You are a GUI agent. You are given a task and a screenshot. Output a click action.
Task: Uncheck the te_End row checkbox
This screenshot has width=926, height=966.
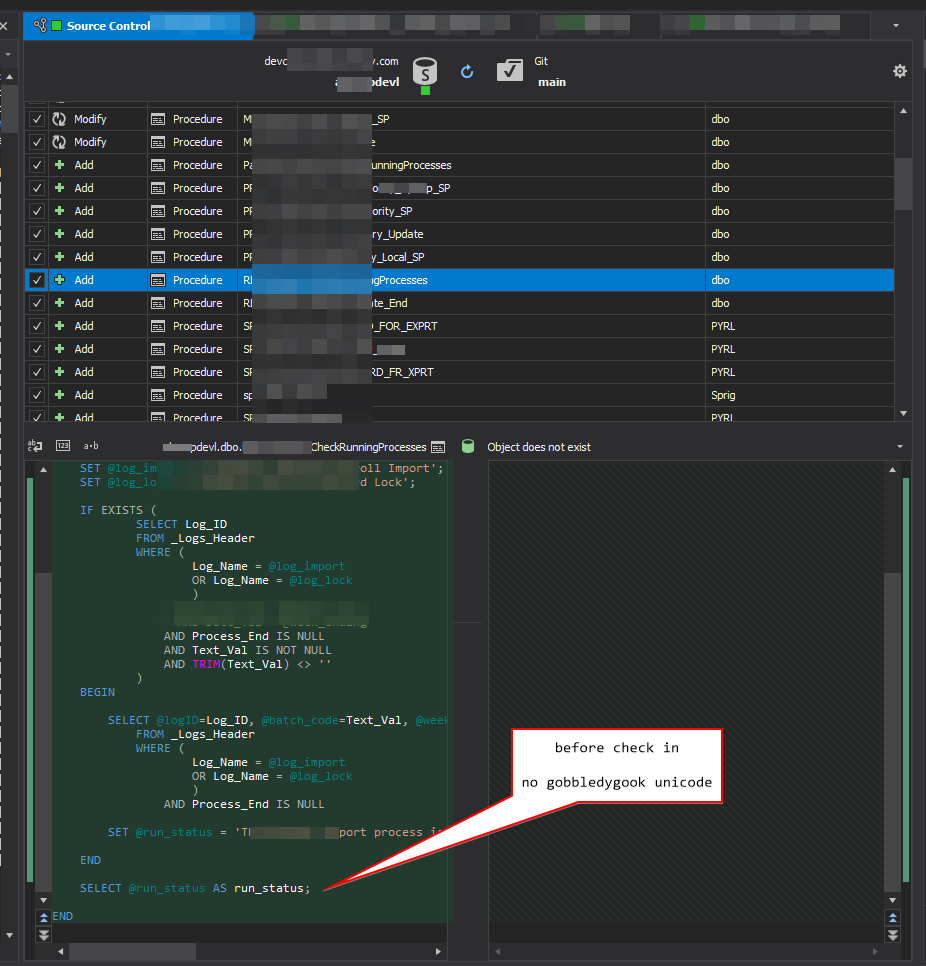[37, 303]
